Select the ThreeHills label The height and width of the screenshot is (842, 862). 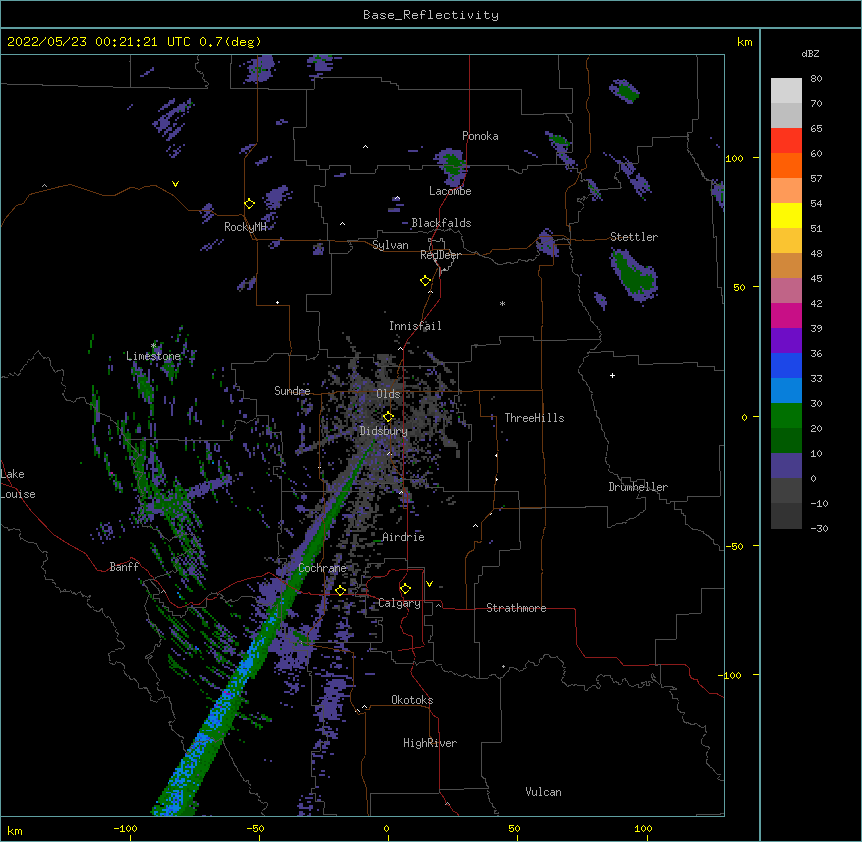534,418
